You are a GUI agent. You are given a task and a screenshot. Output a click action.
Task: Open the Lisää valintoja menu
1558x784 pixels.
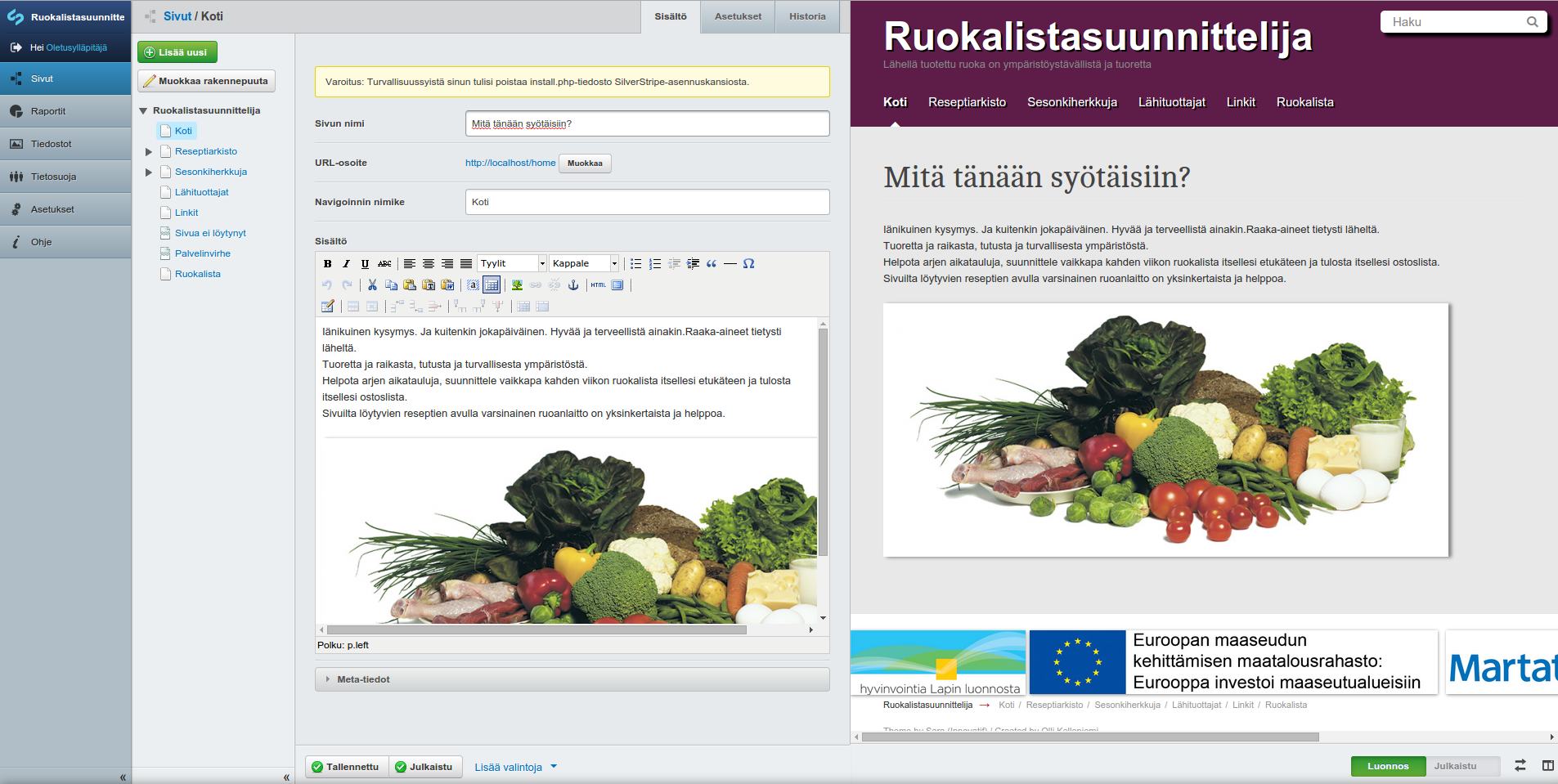pos(515,767)
